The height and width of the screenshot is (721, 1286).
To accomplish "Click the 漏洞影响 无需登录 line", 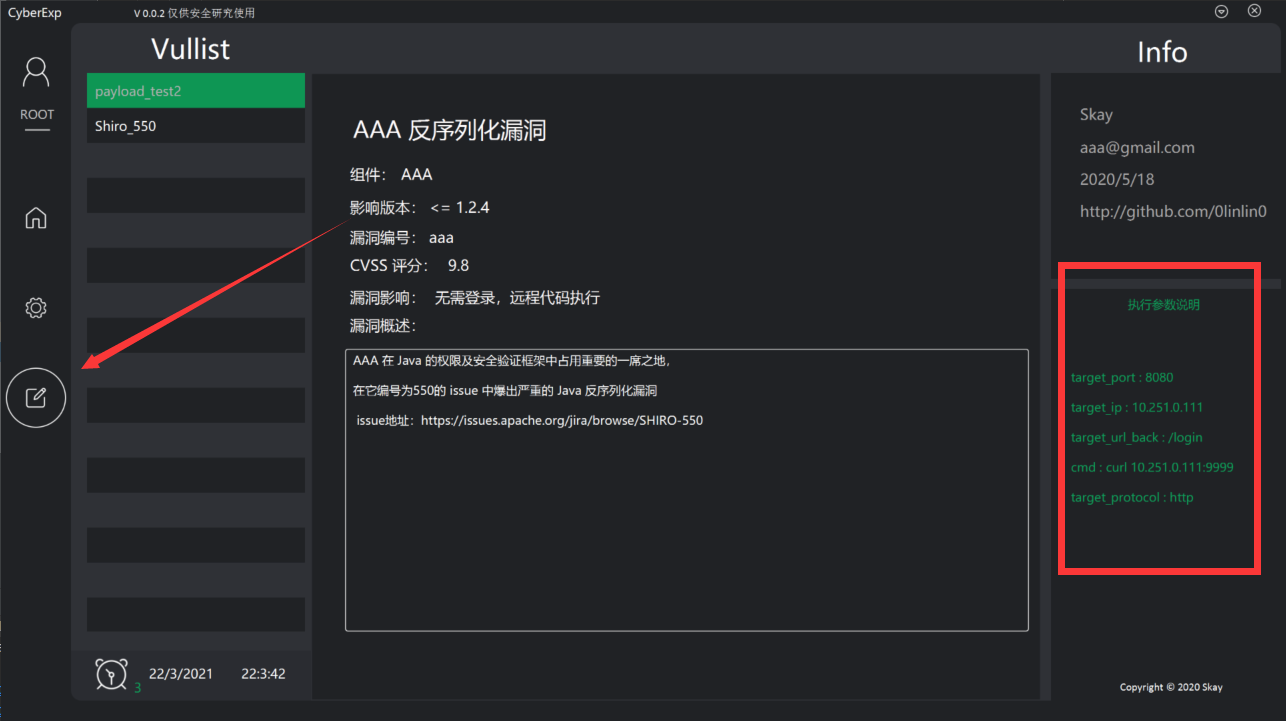I will 475,298.
